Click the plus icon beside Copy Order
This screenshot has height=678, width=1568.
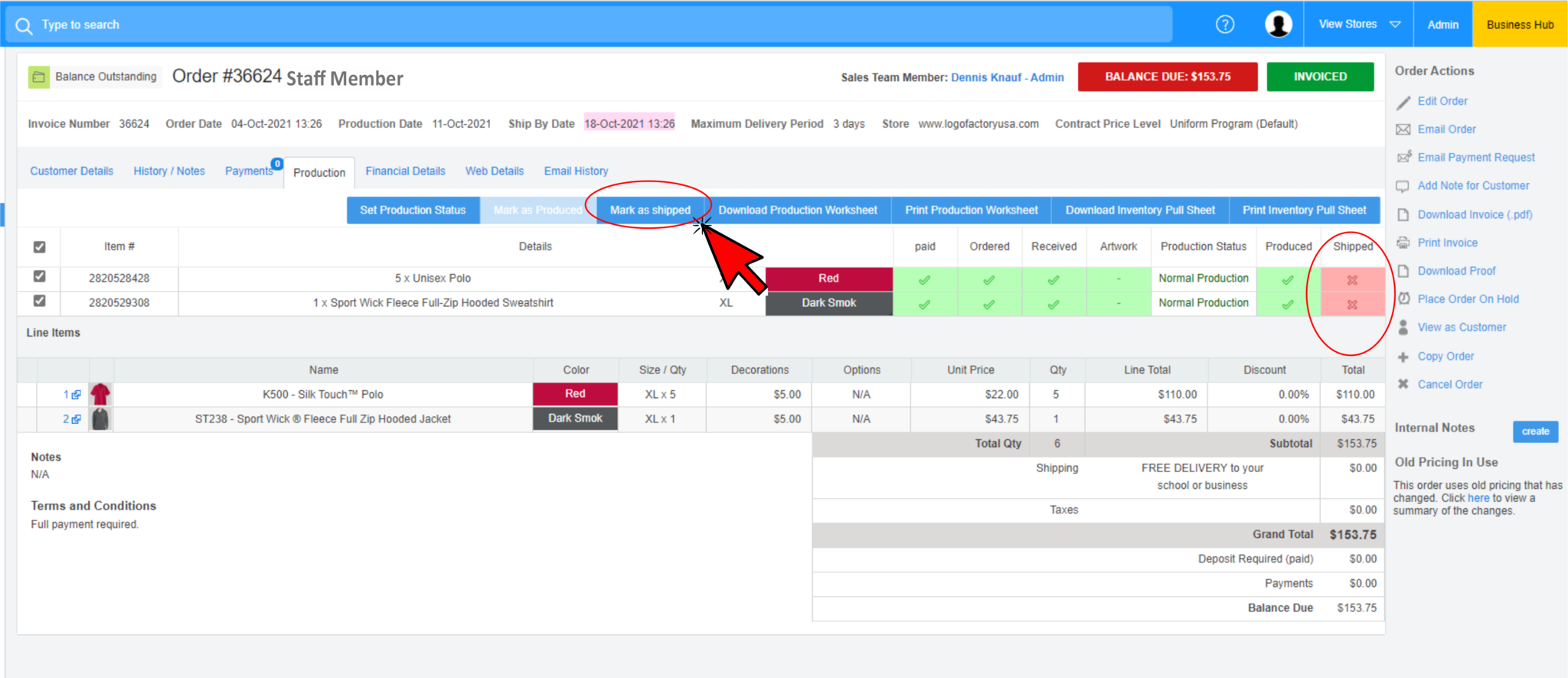pyautogui.click(x=1403, y=357)
